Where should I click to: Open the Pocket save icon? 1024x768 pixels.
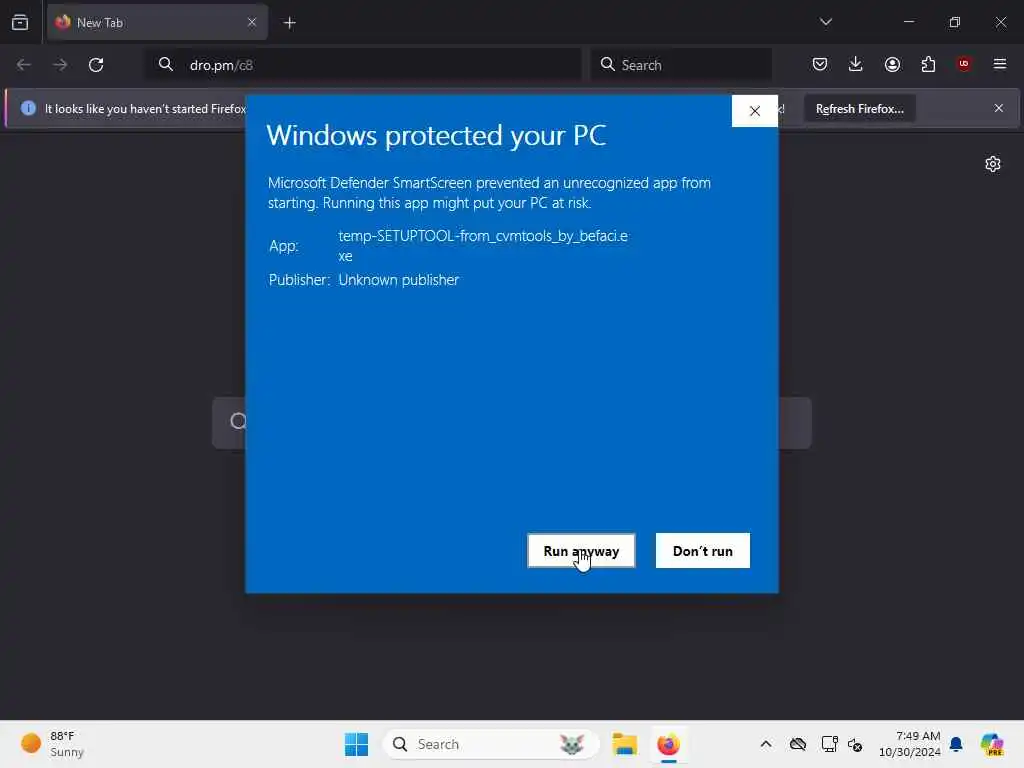(x=820, y=64)
